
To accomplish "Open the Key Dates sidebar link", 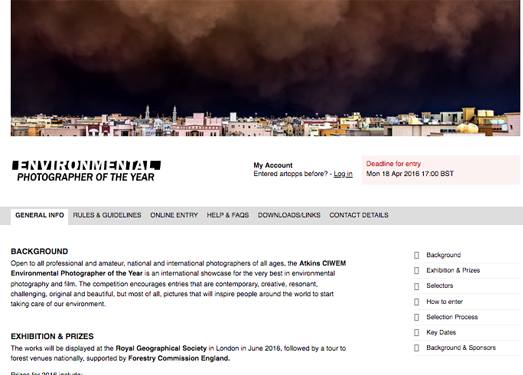I will click(x=441, y=332).
